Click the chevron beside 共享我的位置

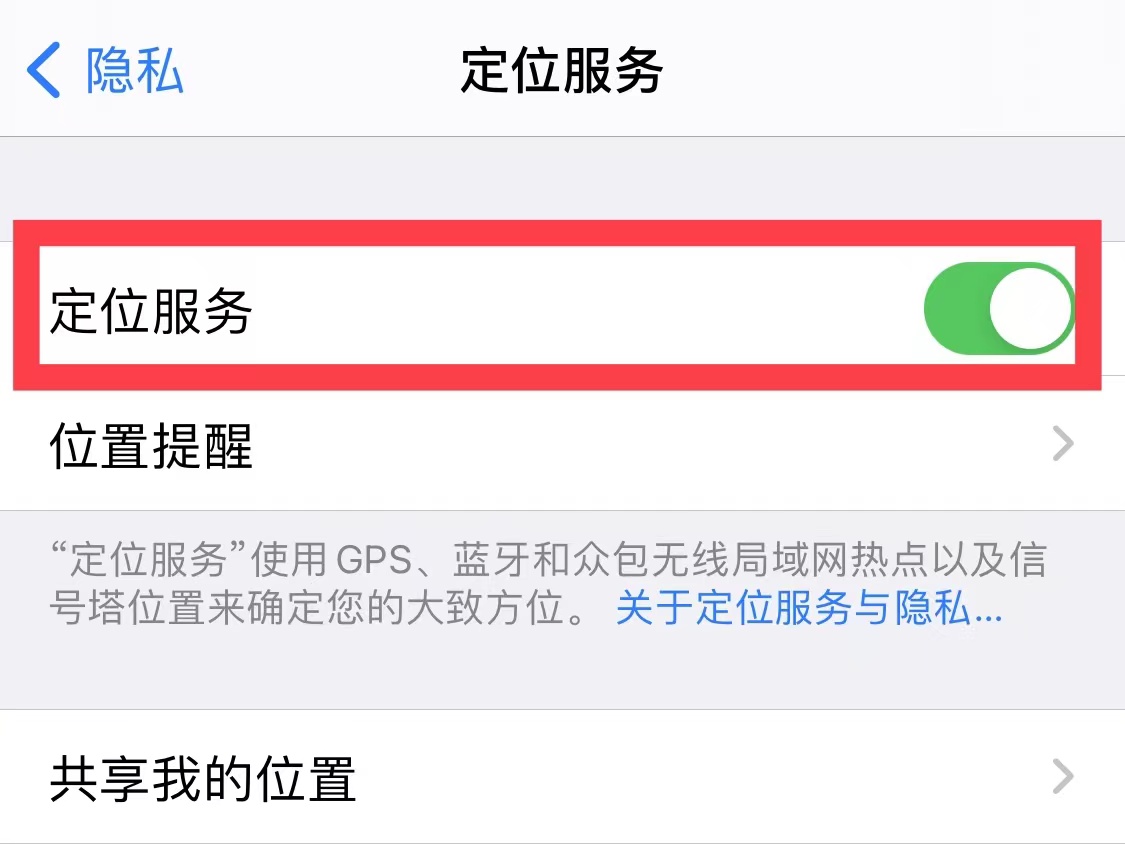tap(1063, 776)
